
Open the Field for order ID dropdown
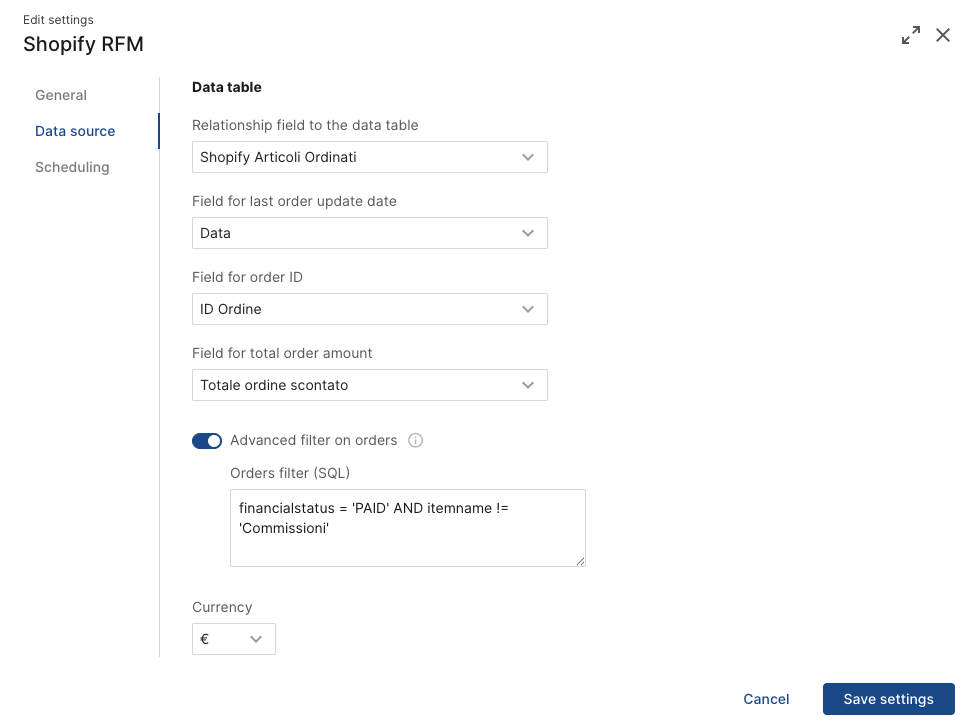click(x=370, y=309)
